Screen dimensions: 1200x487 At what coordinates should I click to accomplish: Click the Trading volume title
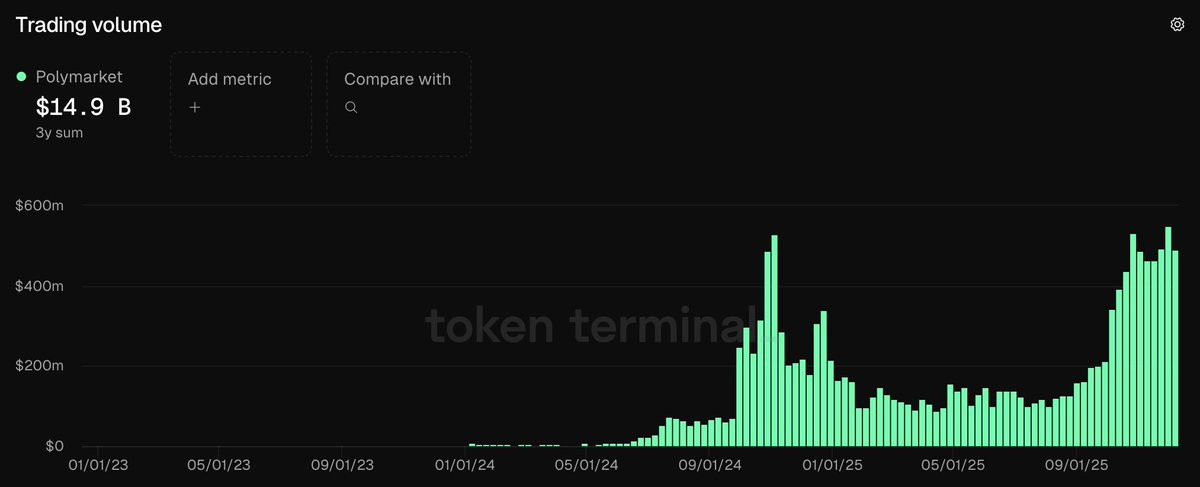pos(88,25)
